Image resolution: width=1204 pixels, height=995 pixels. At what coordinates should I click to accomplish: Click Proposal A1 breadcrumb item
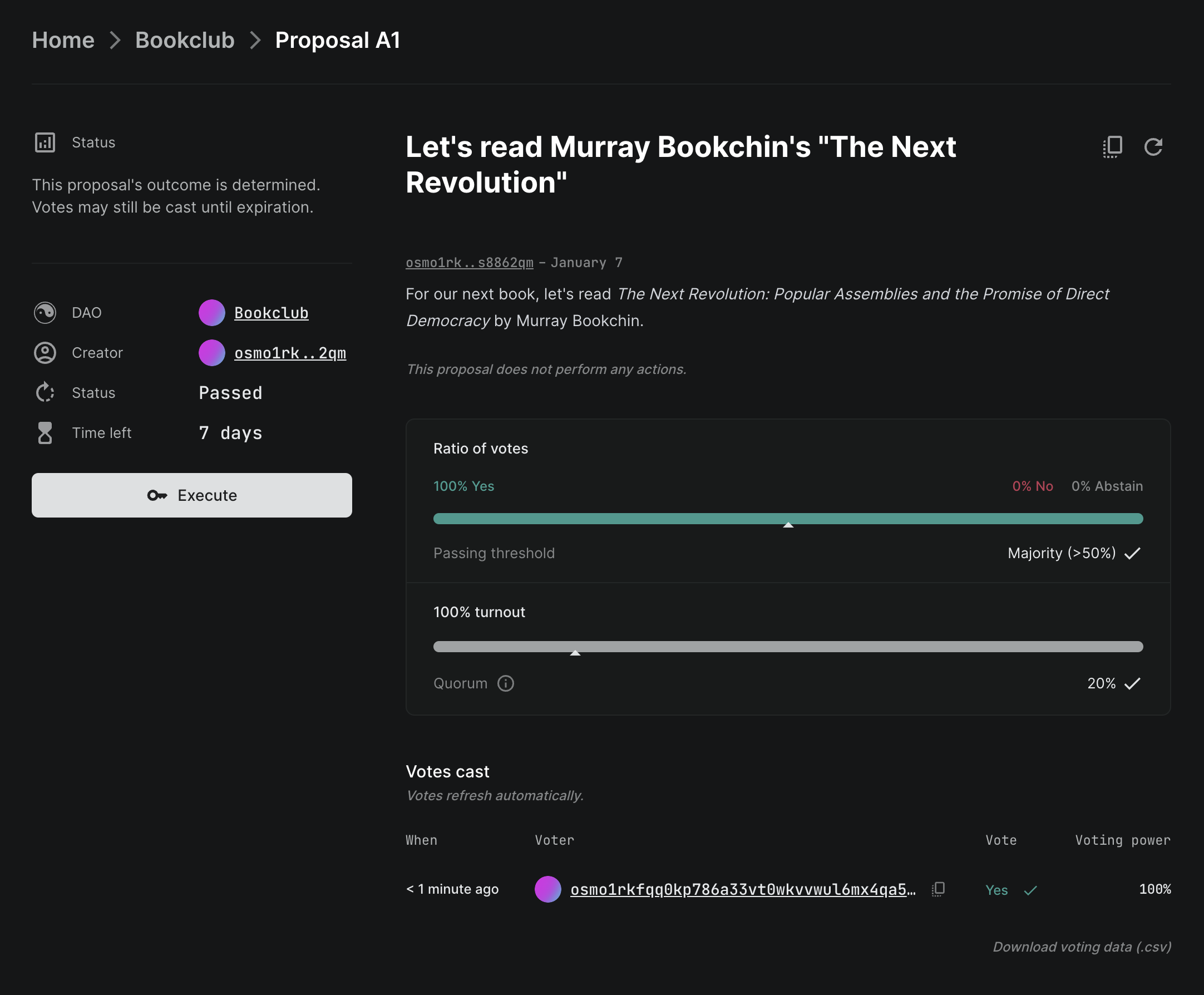coord(338,40)
